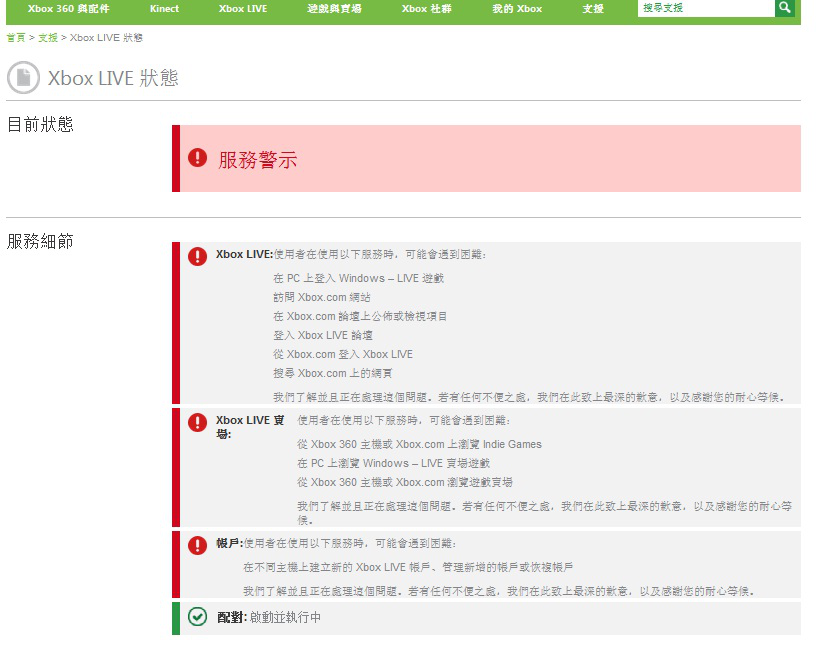Click the line mentioning Indie Games
The image size is (822, 665).
pos(419,444)
